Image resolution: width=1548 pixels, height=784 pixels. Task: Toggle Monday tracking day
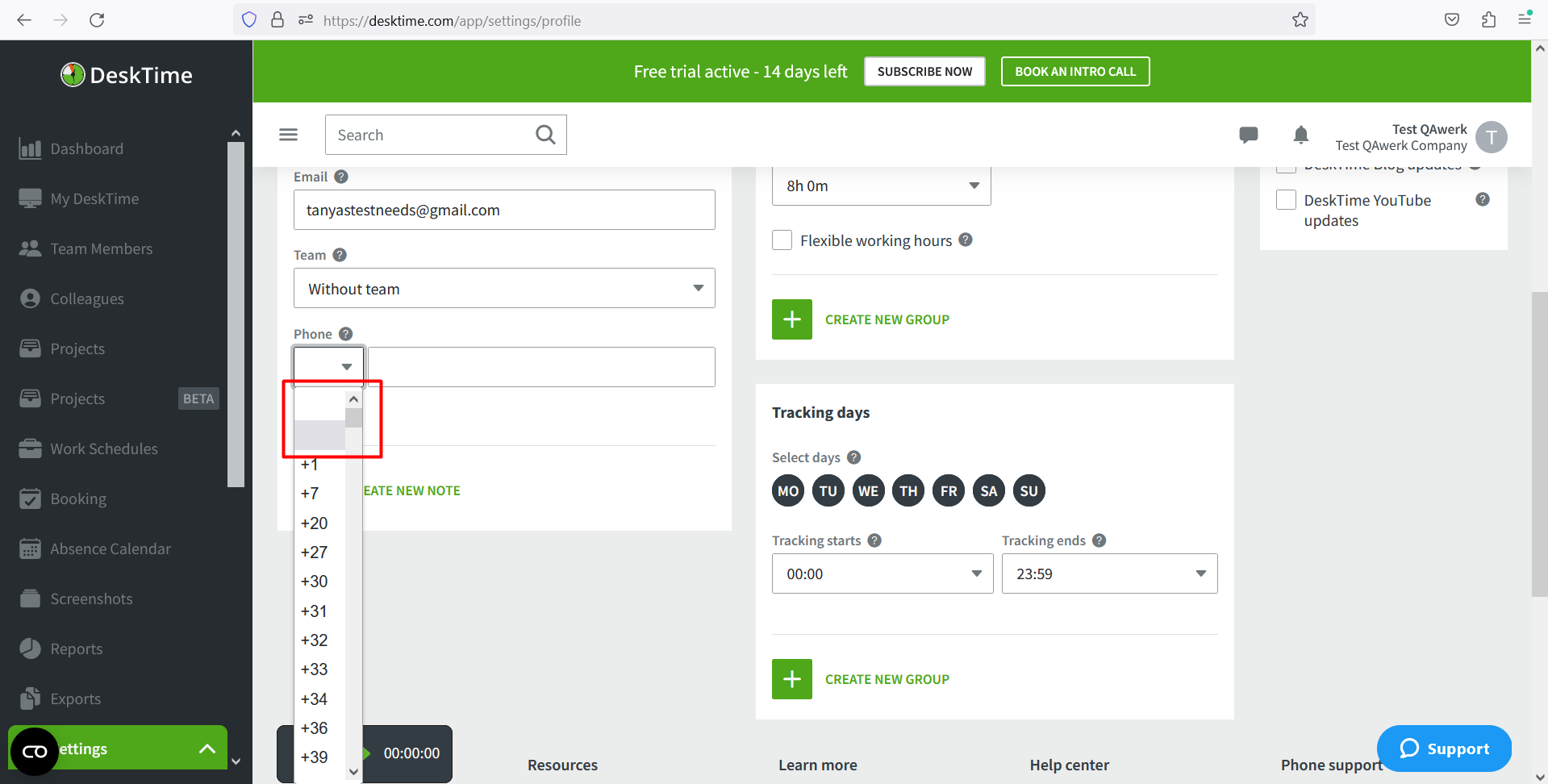[x=788, y=491]
